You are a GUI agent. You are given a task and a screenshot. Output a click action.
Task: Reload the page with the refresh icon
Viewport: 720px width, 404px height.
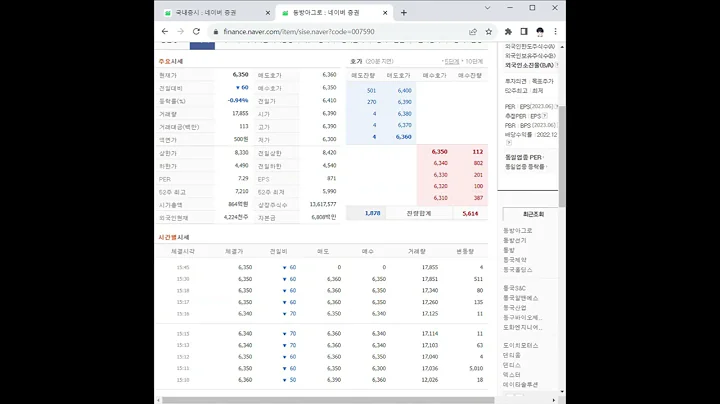pyautogui.click(x=196, y=31)
